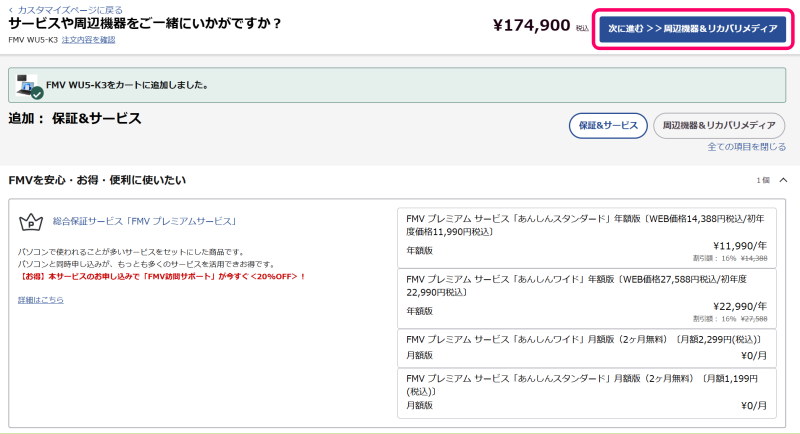Select the 保証&サービス tab pill
This screenshot has height=434, width=800.
(x=608, y=125)
